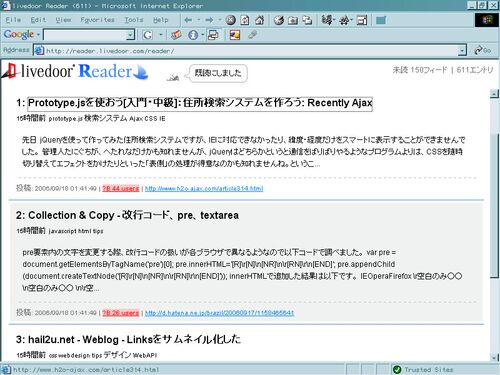Click the page scrollbar down arrow
500x375 pixels.
494,357
